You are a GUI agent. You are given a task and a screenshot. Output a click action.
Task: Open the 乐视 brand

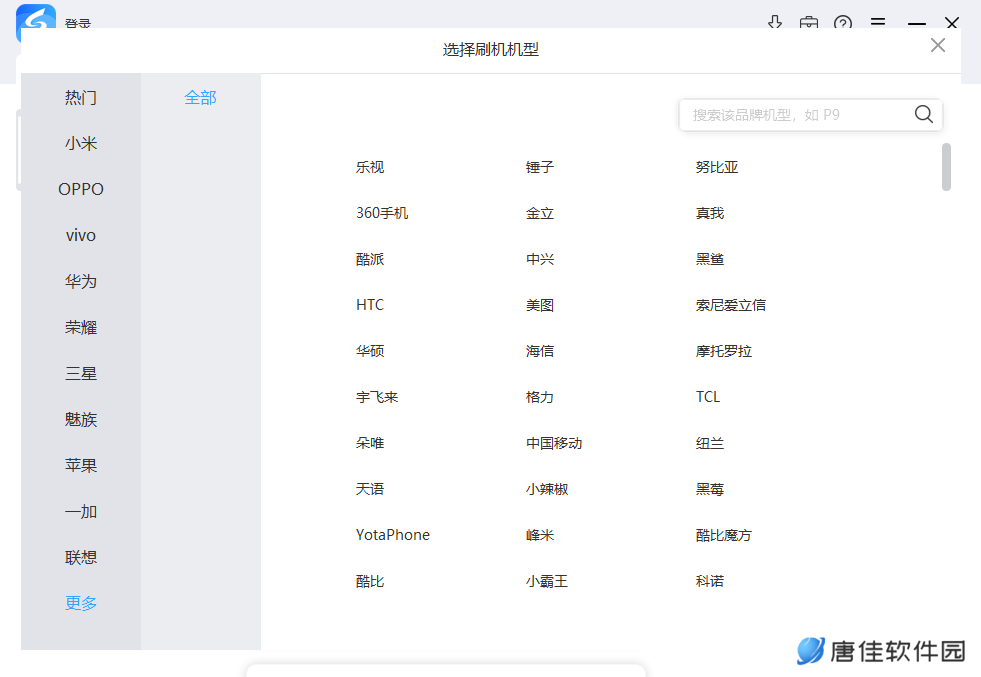(370, 167)
